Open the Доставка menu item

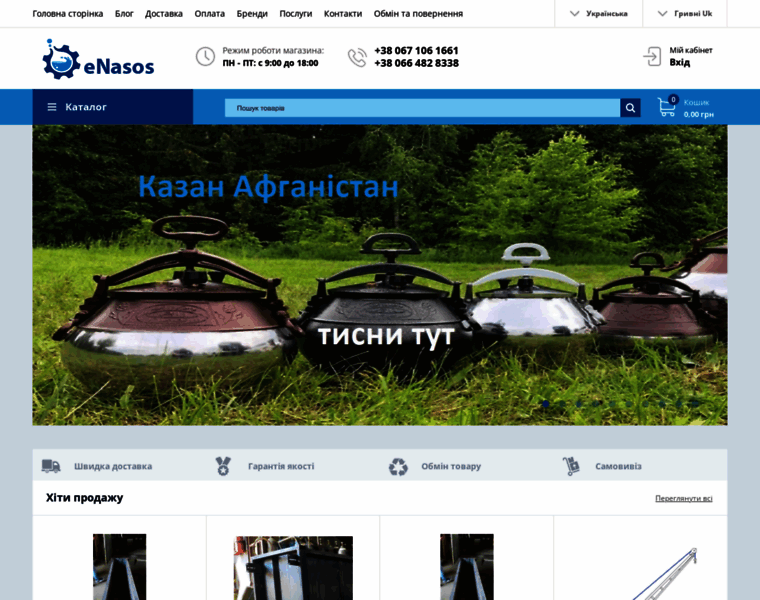(164, 14)
